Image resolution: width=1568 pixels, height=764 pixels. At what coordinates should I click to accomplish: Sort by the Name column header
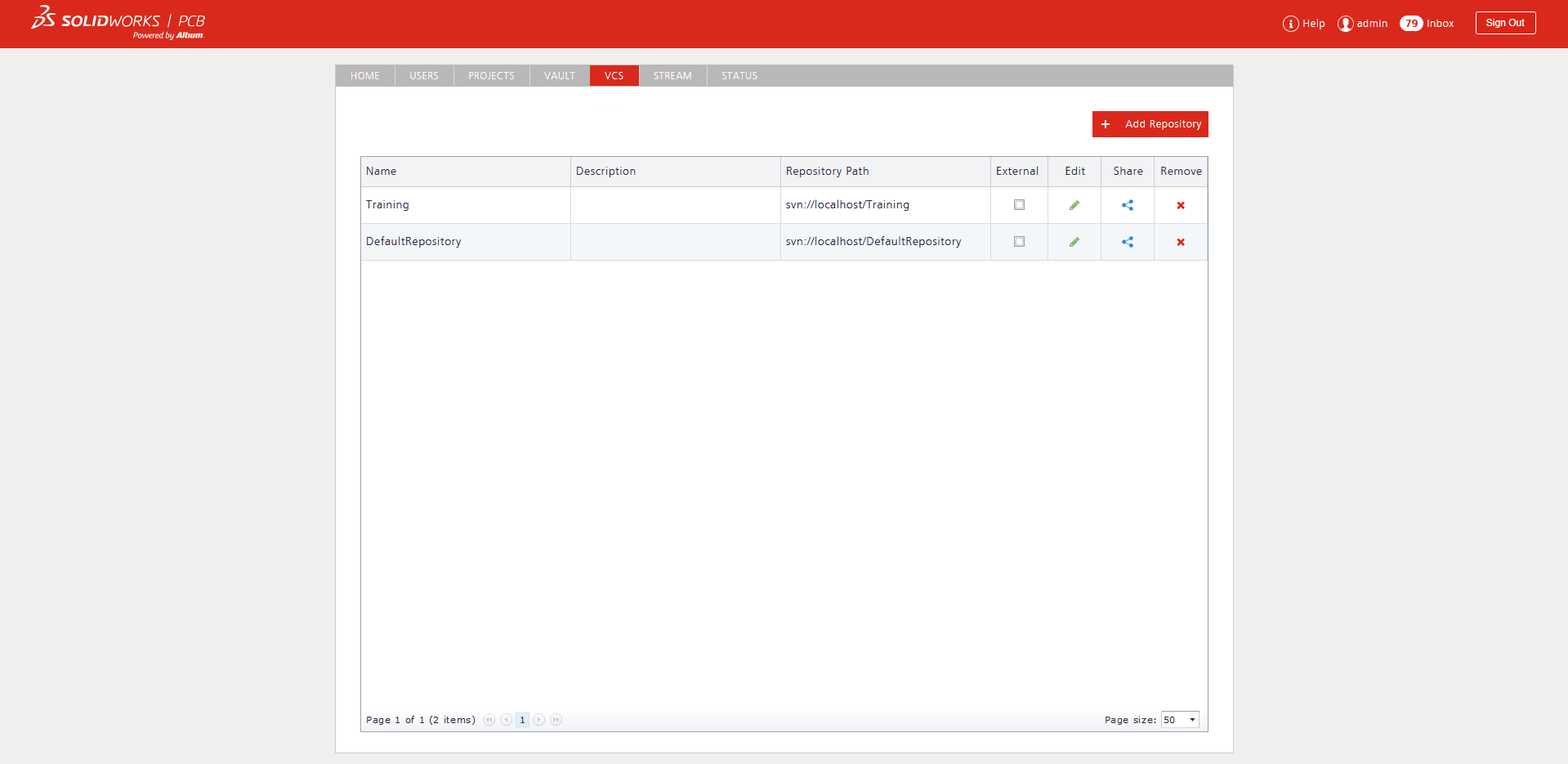click(x=466, y=172)
